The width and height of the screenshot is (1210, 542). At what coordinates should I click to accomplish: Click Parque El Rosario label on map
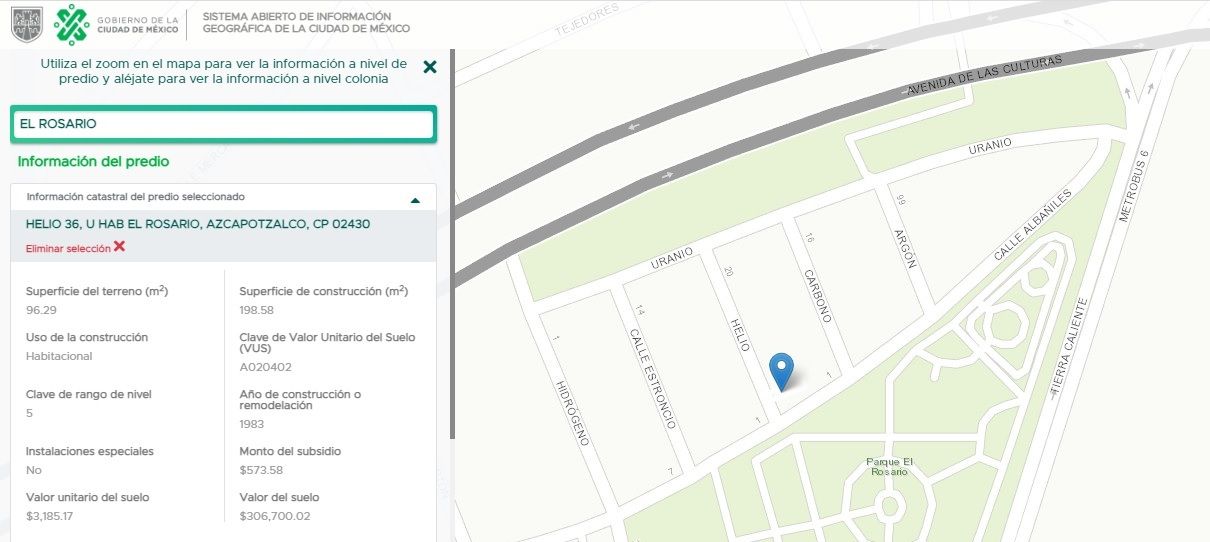(890, 466)
